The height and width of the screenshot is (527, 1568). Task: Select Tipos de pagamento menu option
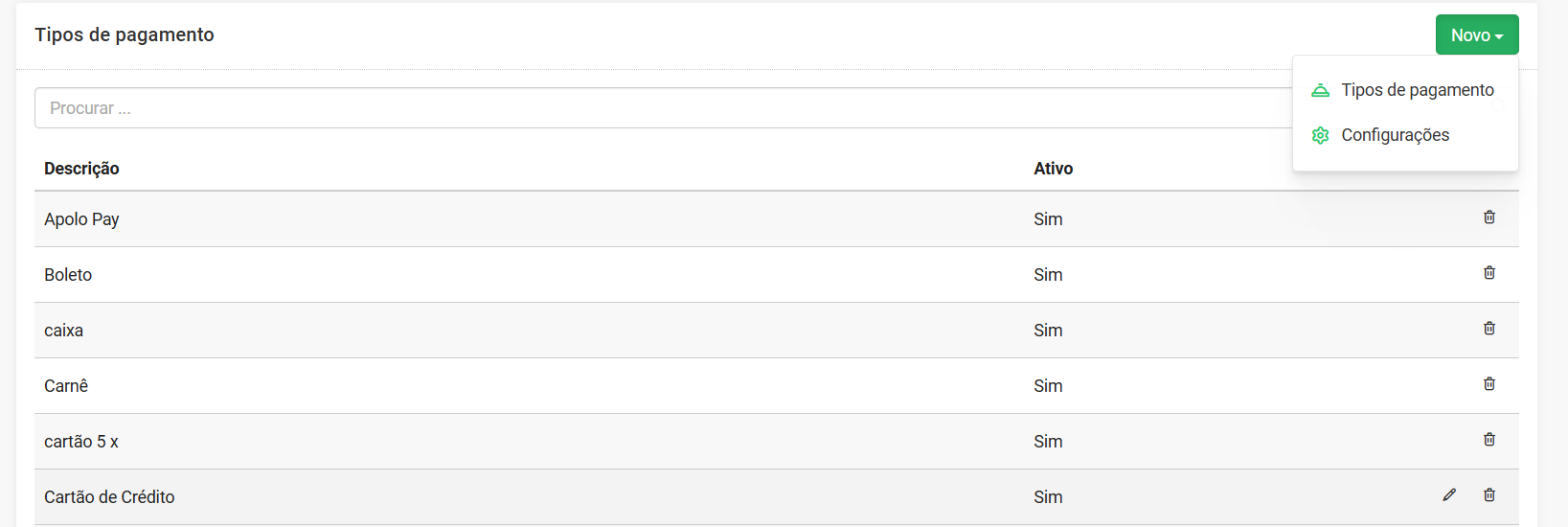(x=1418, y=90)
